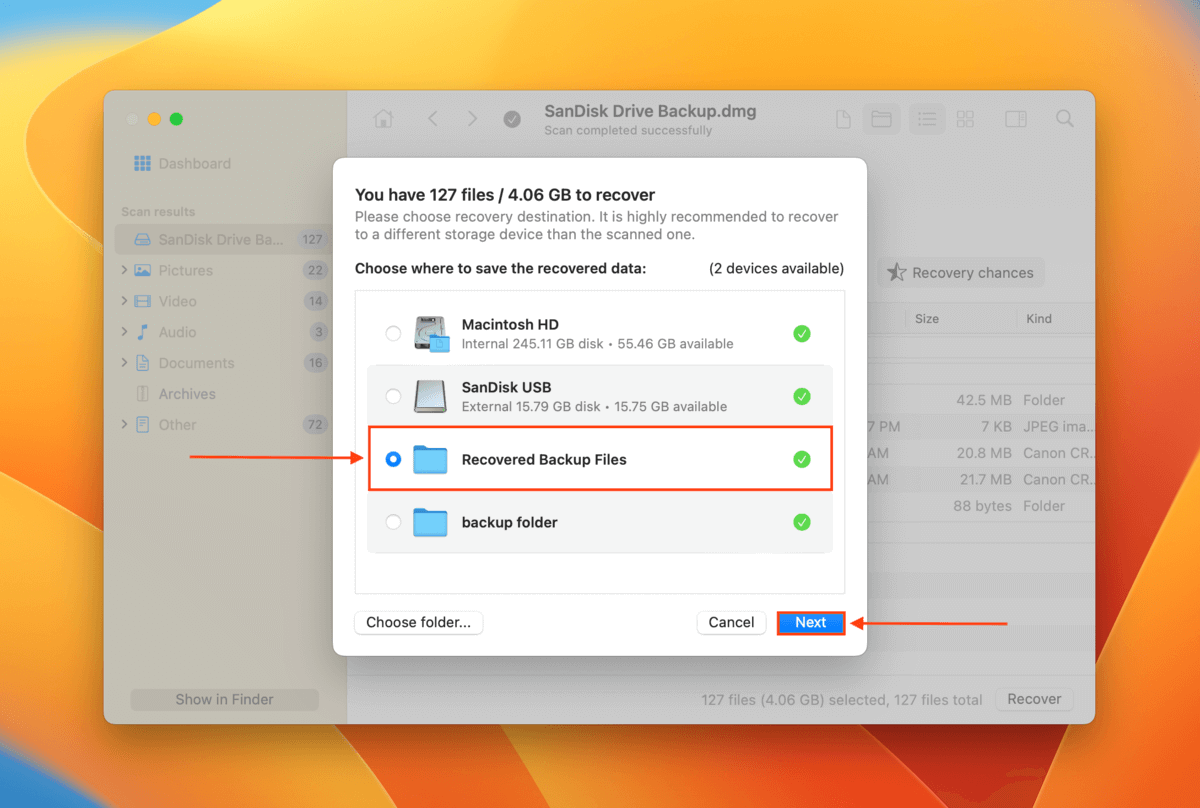Click the Home icon in the toolbar
The image size is (1200, 808).
point(383,119)
